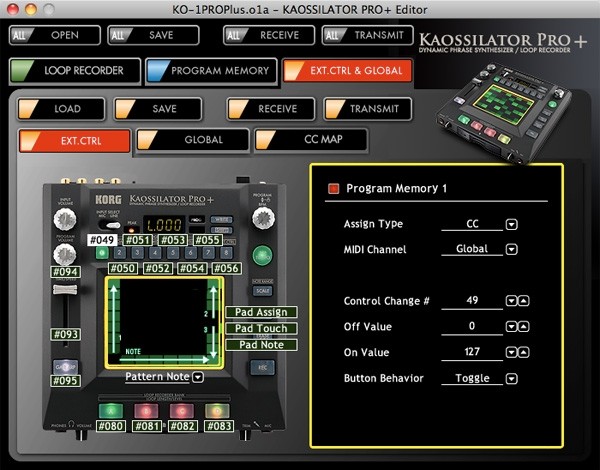Select the #094 program volume knob label

pyautogui.click(x=65, y=272)
